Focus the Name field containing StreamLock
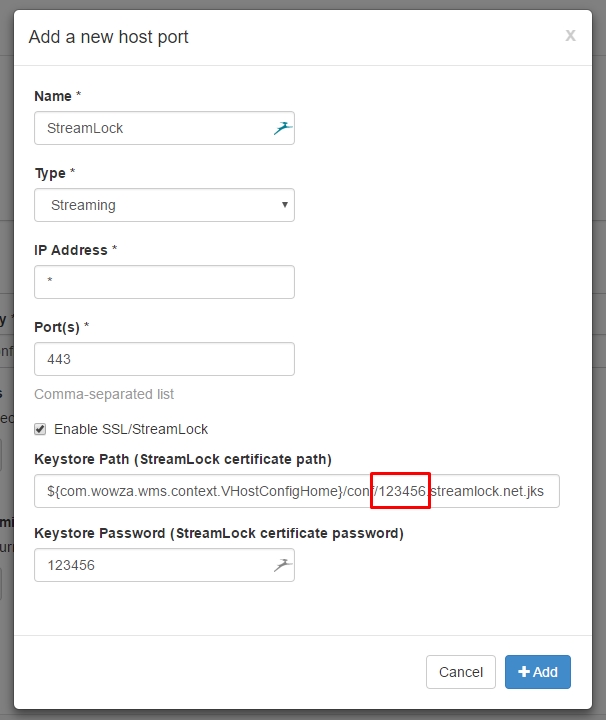The image size is (606, 720). (x=164, y=128)
